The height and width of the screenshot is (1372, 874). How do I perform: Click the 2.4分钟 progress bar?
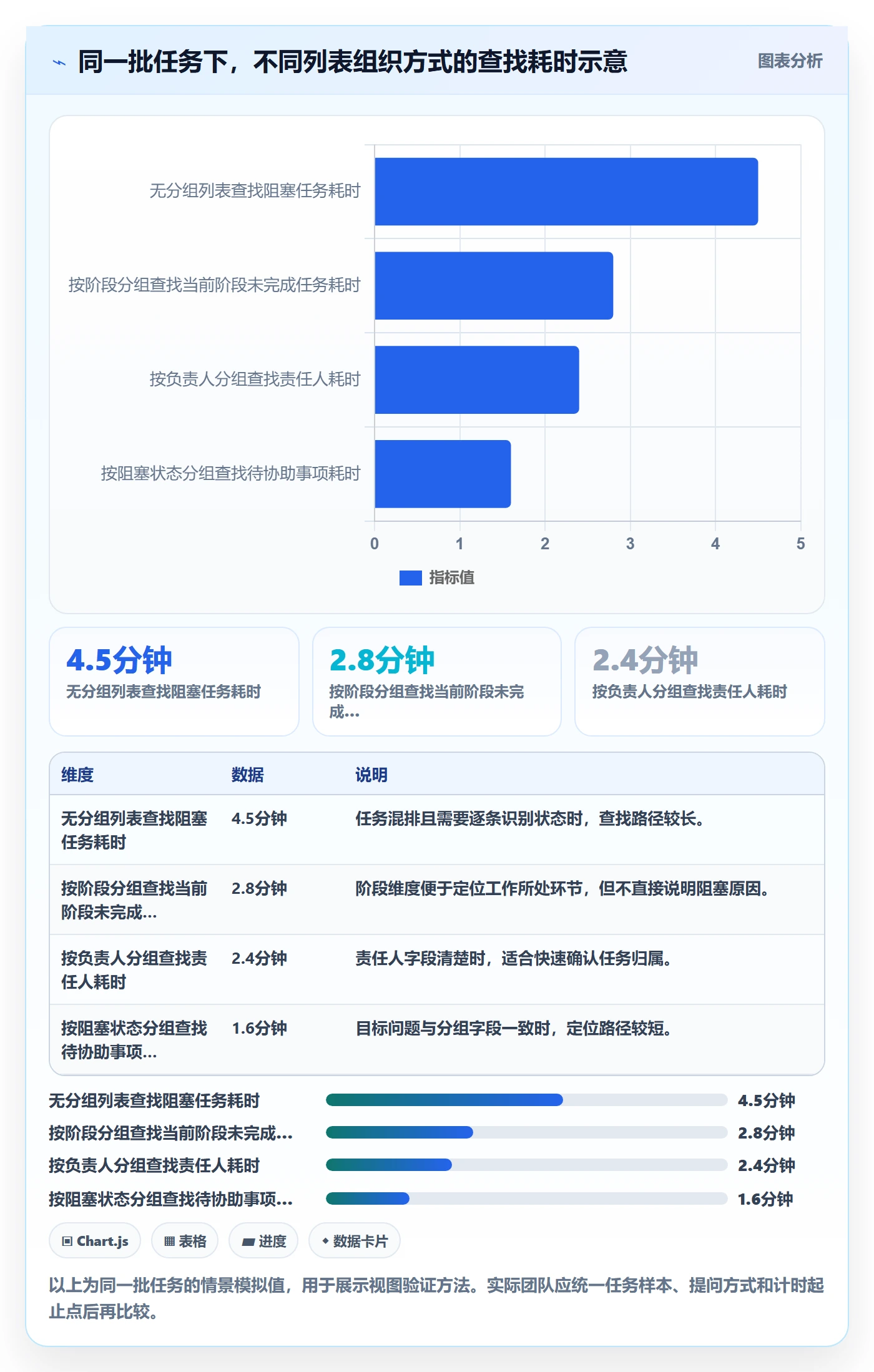click(526, 1165)
